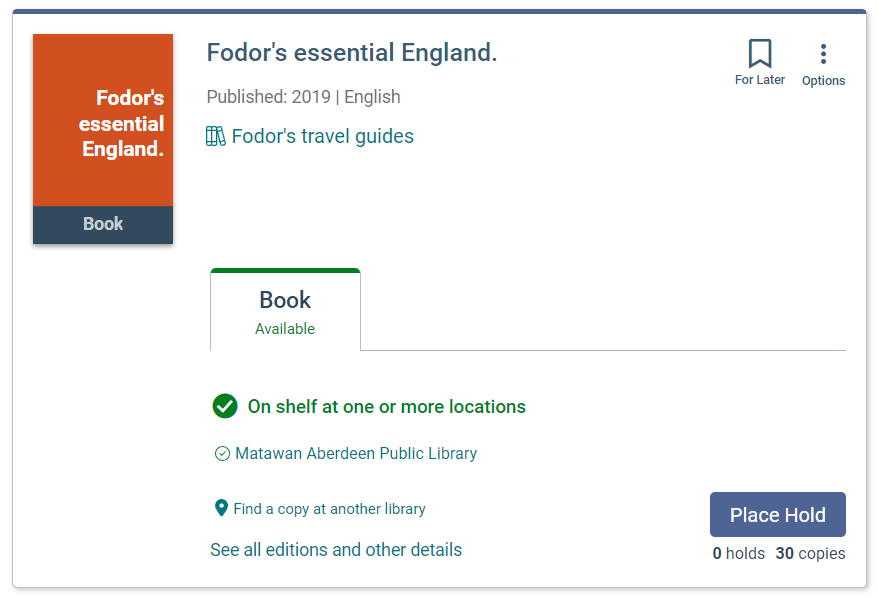Click the Book format label on the cover
This screenshot has height=597, width=878.
pyautogui.click(x=103, y=224)
